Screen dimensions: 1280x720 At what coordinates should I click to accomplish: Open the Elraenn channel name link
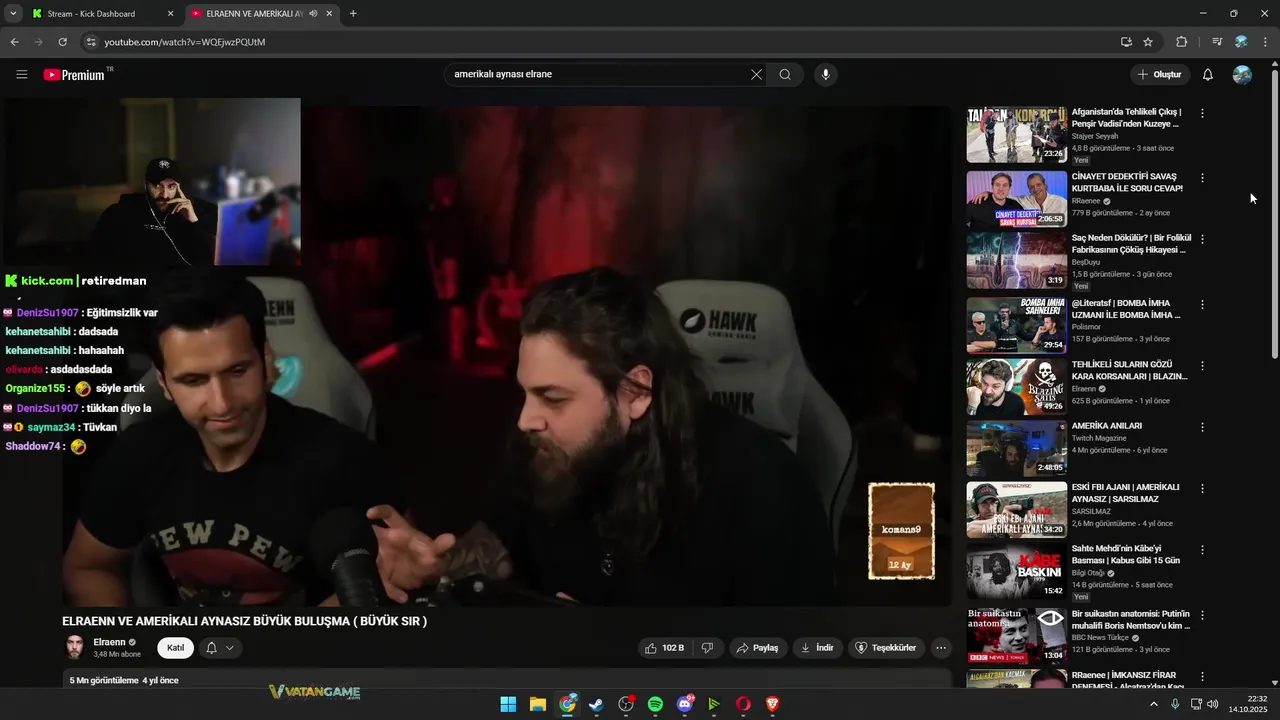click(x=109, y=642)
